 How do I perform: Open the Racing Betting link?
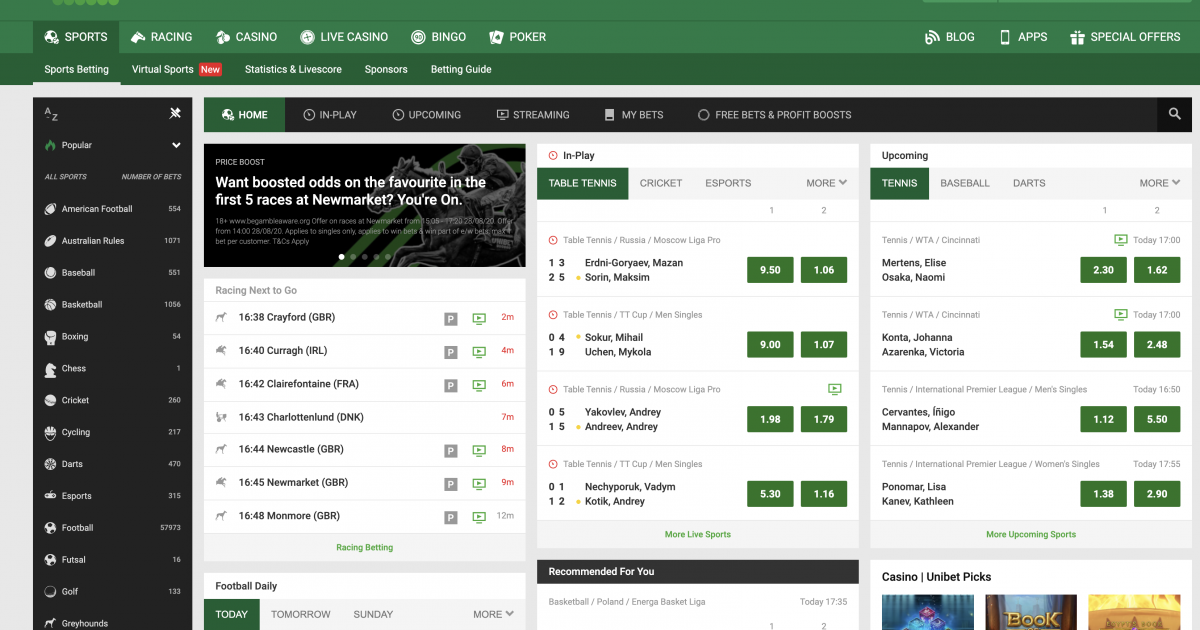[364, 547]
